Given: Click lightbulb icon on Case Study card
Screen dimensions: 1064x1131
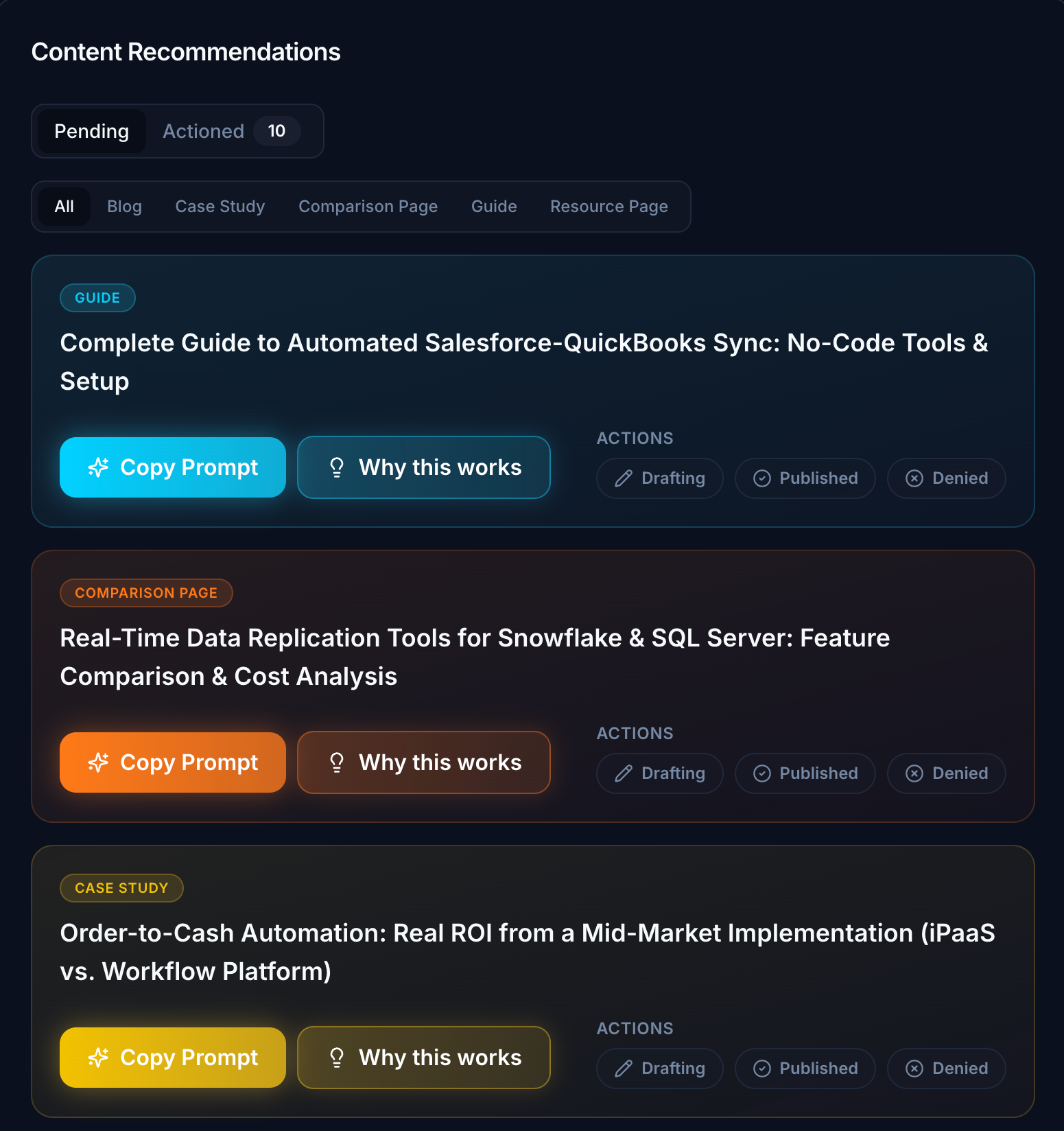Looking at the screenshot, I should pos(337,1058).
